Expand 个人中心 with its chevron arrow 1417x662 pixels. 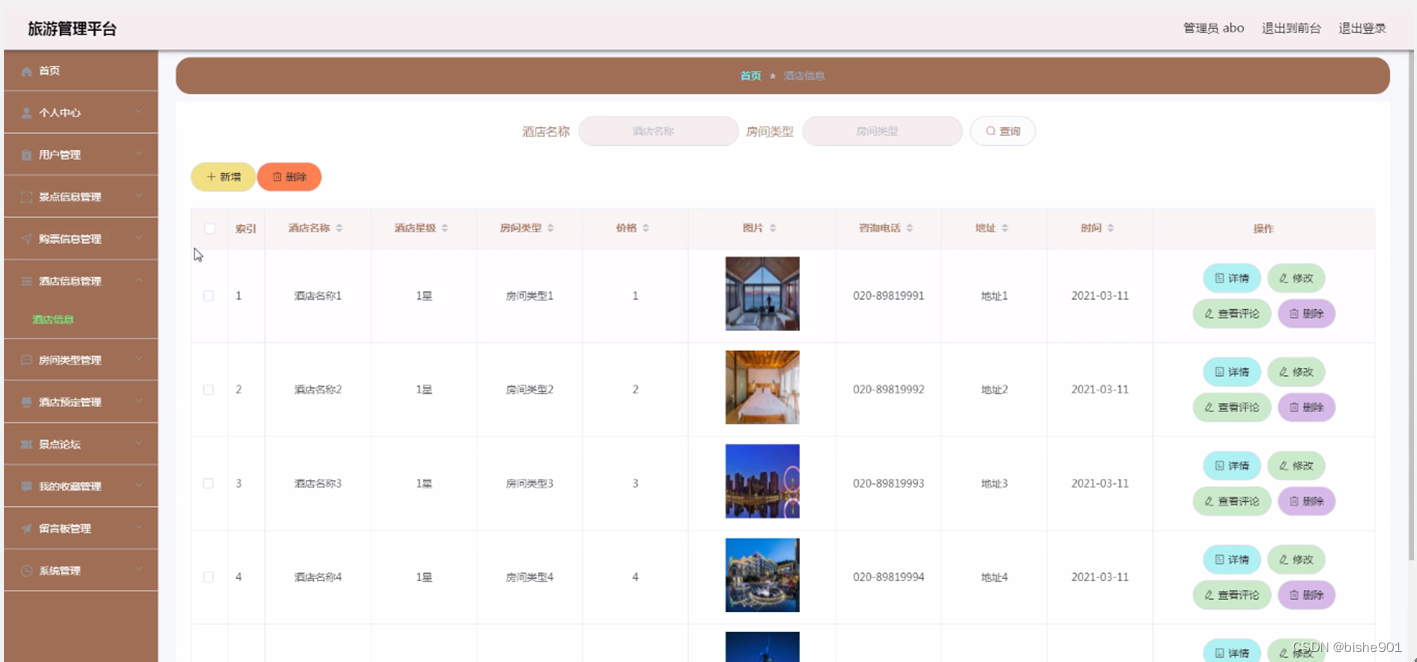coord(140,112)
